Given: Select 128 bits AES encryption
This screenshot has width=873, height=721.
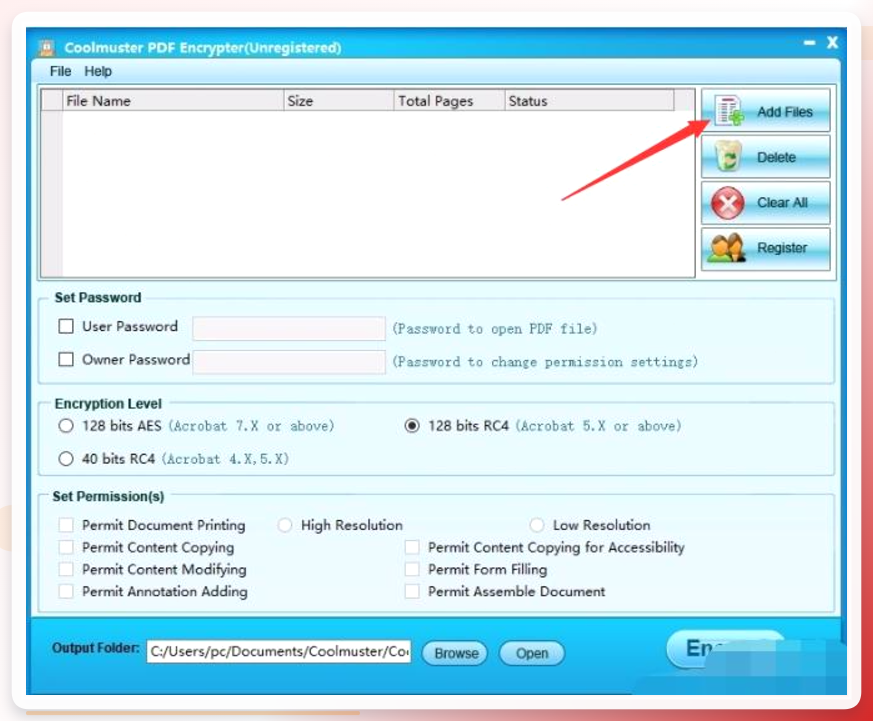Looking at the screenshot, I should click(66, 426).
